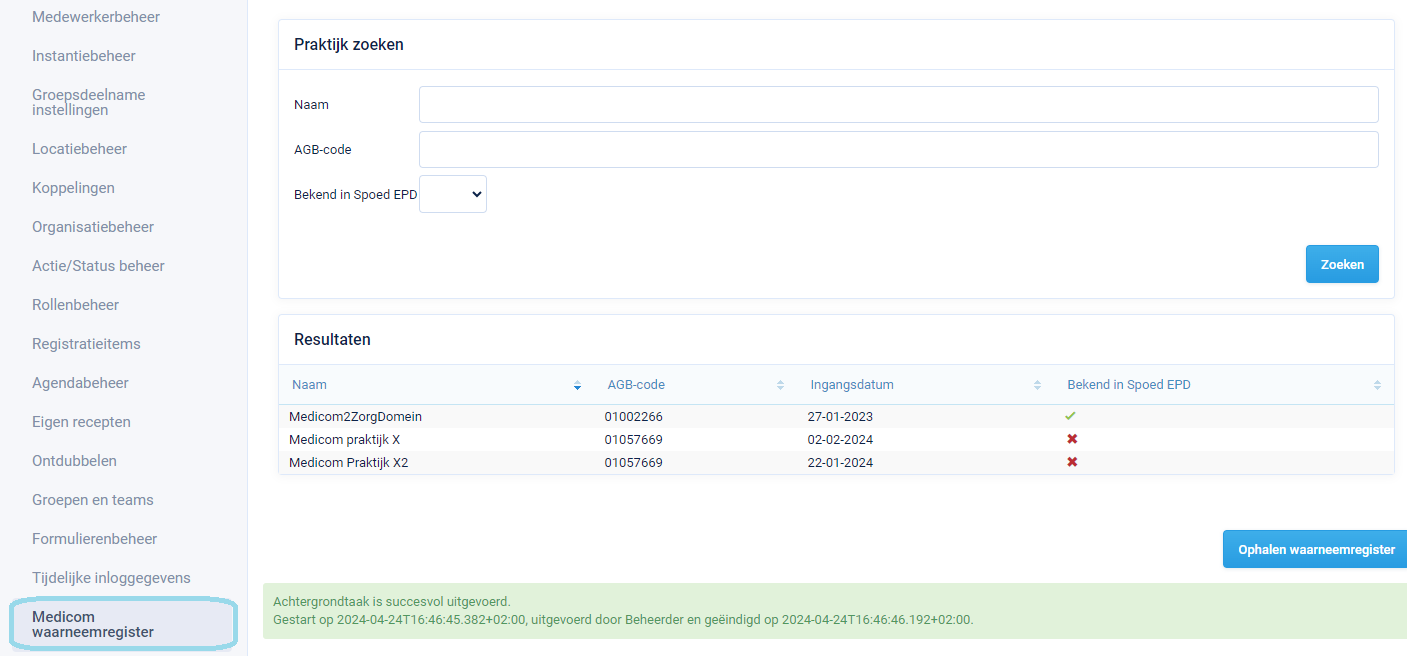Sort results by Ingangsdatum column arrow
This screenshot has width=1407, height=664.
pyautogui.click(x=1037, y=385)
